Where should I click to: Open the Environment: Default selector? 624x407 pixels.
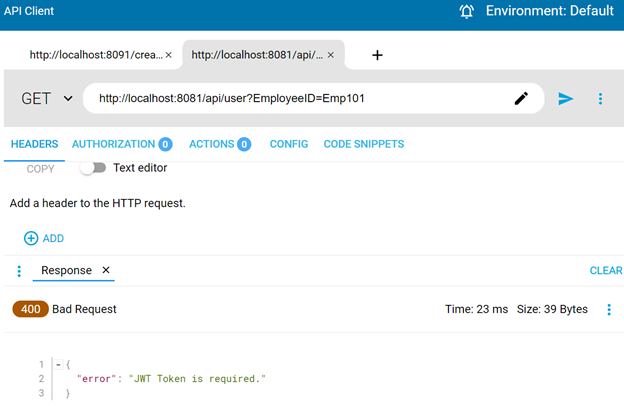(549, 11)
